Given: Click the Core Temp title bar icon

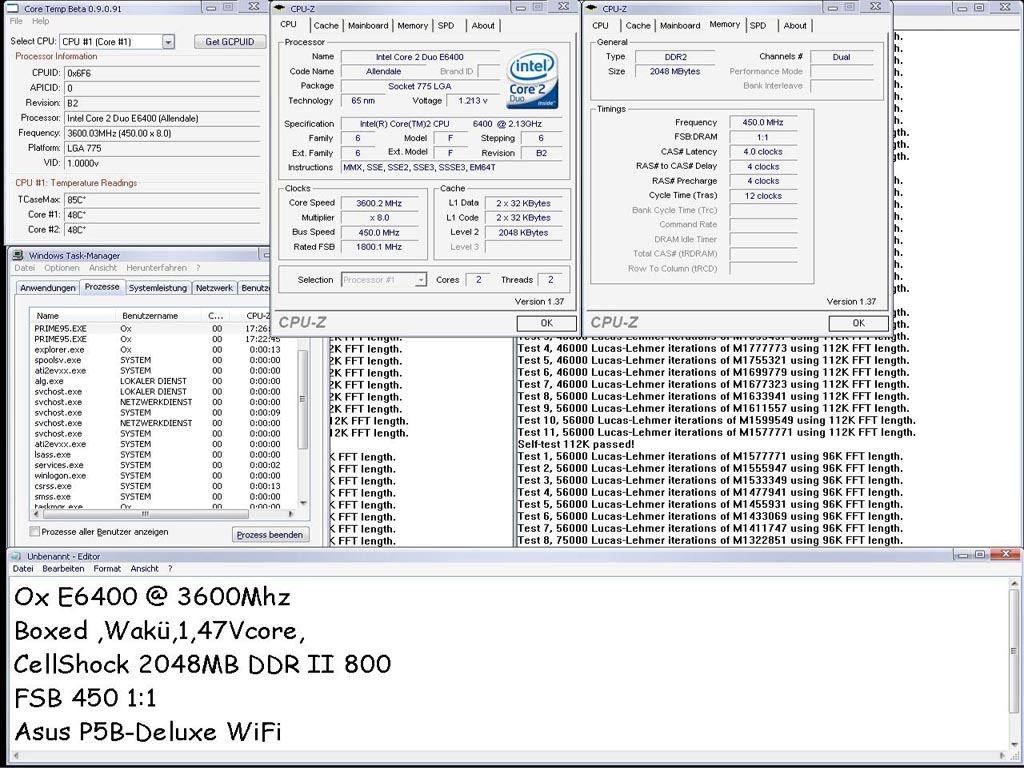Looking at the screenshot, I should (x=12, y=8).
